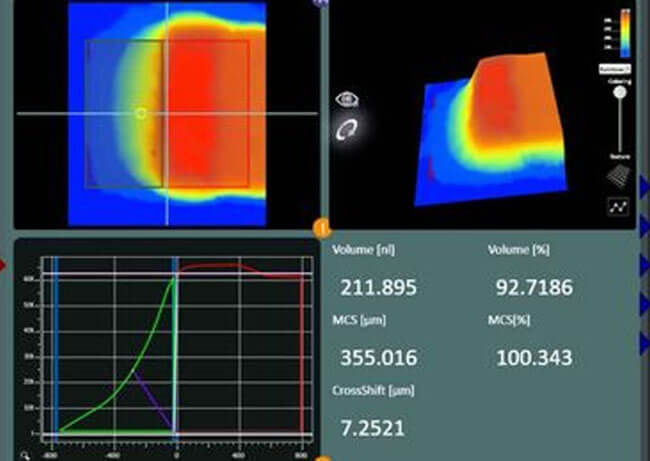Select the MCS[%] value 100.343
Viewport: 650px width, 461px height.
[534, 358]
